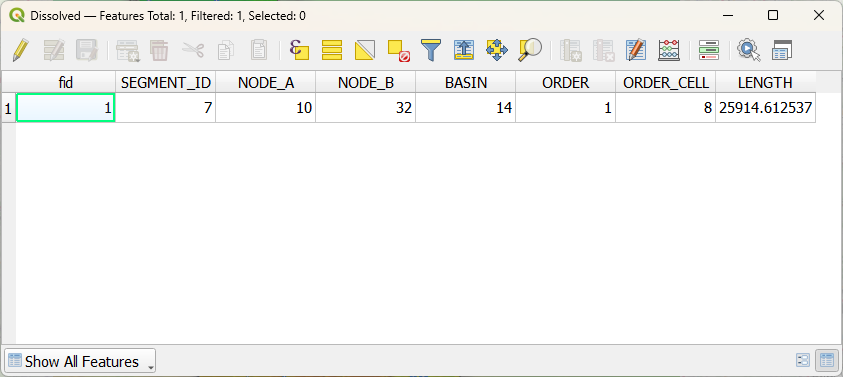Click the BASIN column header
The height and width of the screenshot is (377, 843).
(x=466, y=82)
